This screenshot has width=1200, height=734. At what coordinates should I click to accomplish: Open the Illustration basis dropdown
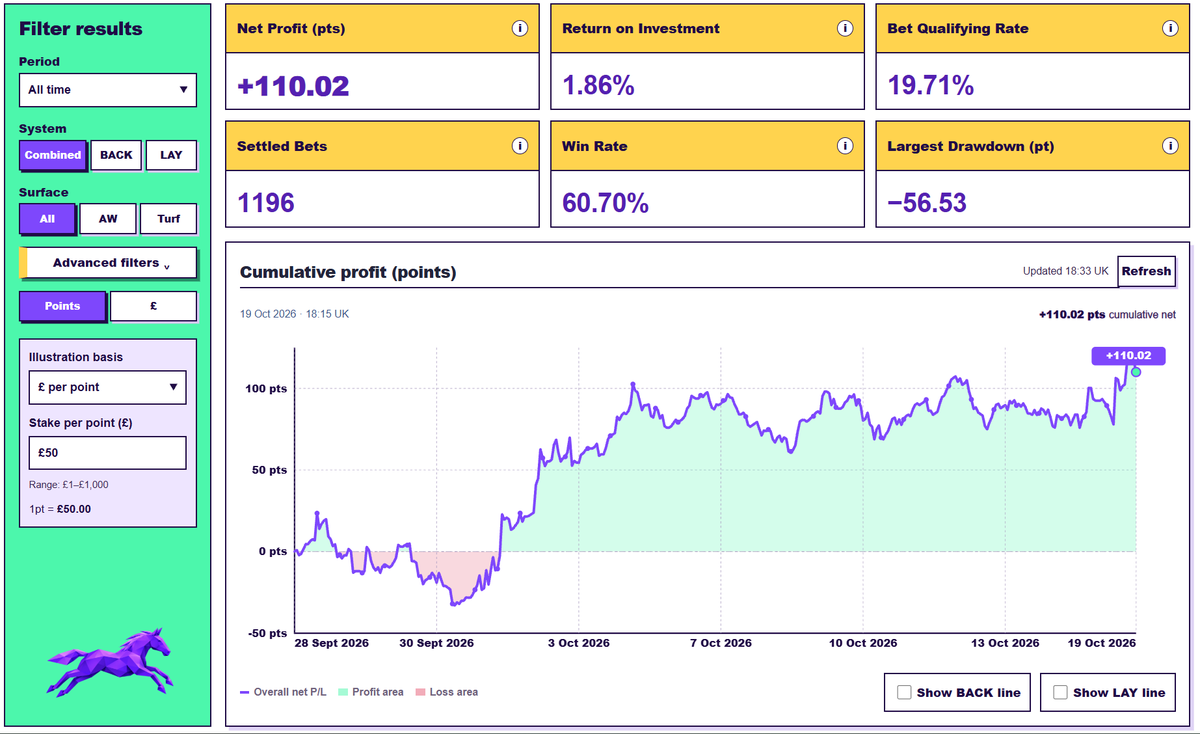click(x=108, y=387)
